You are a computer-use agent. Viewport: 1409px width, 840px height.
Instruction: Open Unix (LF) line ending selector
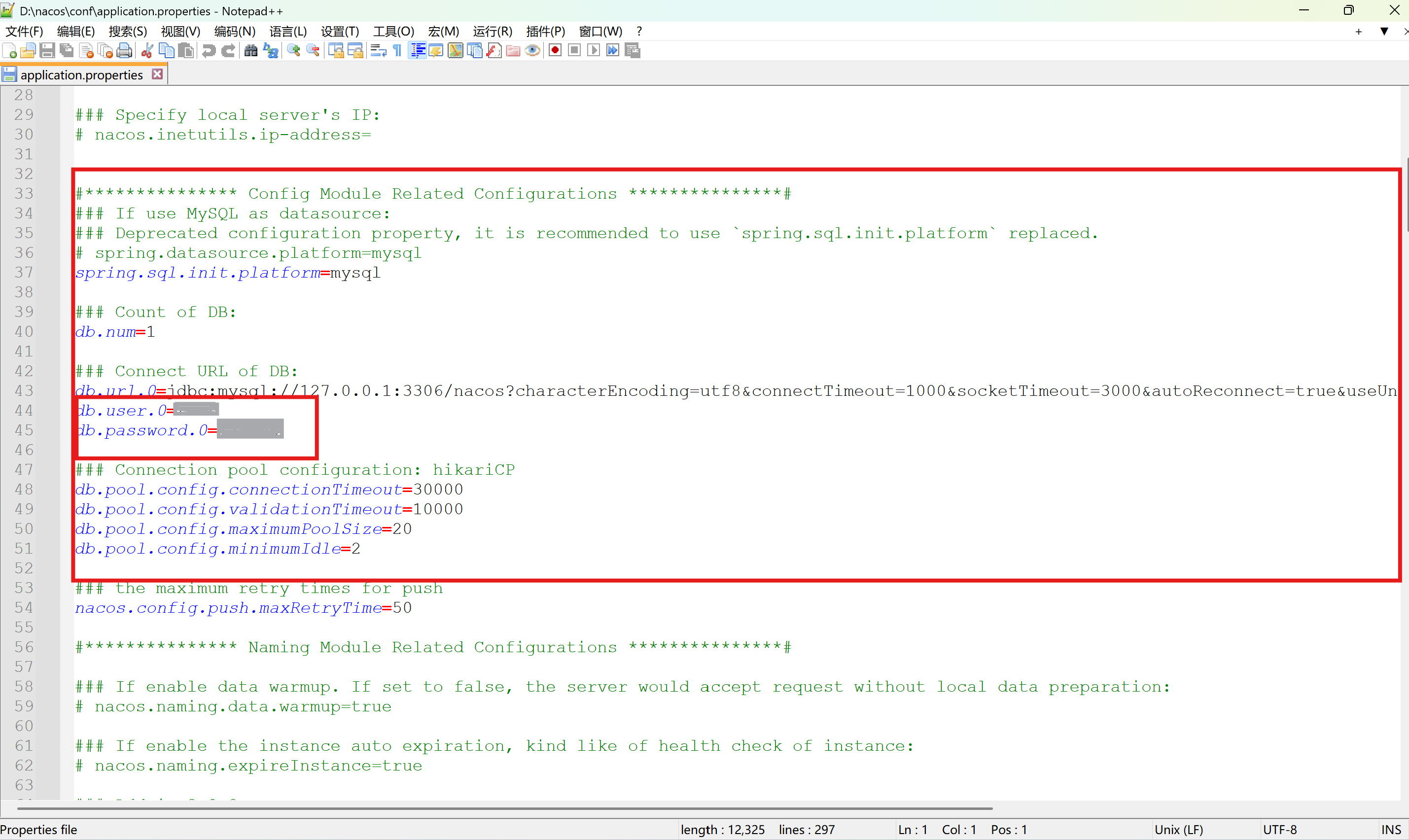pyautogui.click(x=1179, y=829)
